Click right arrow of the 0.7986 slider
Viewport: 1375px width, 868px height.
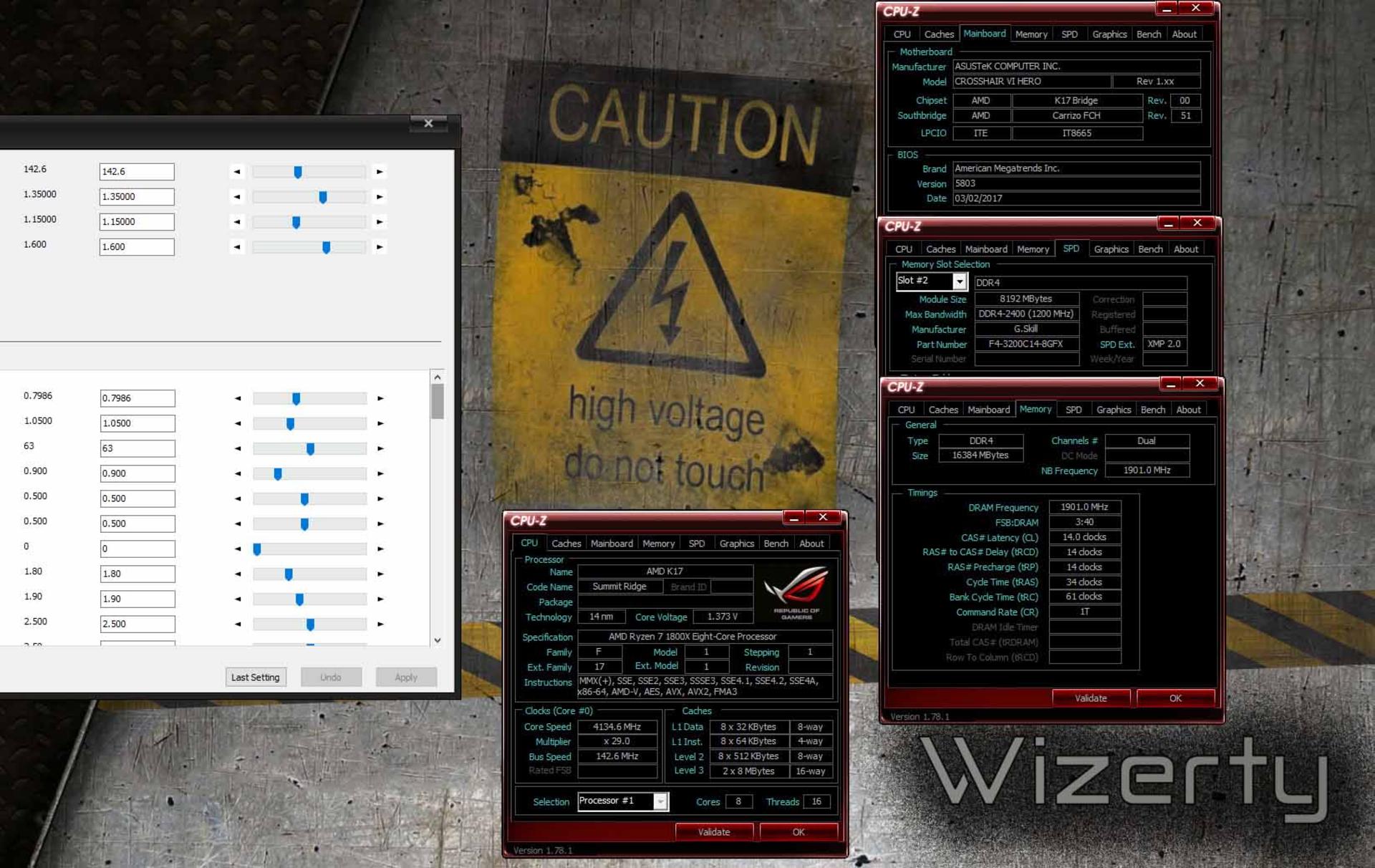(380, 398)
